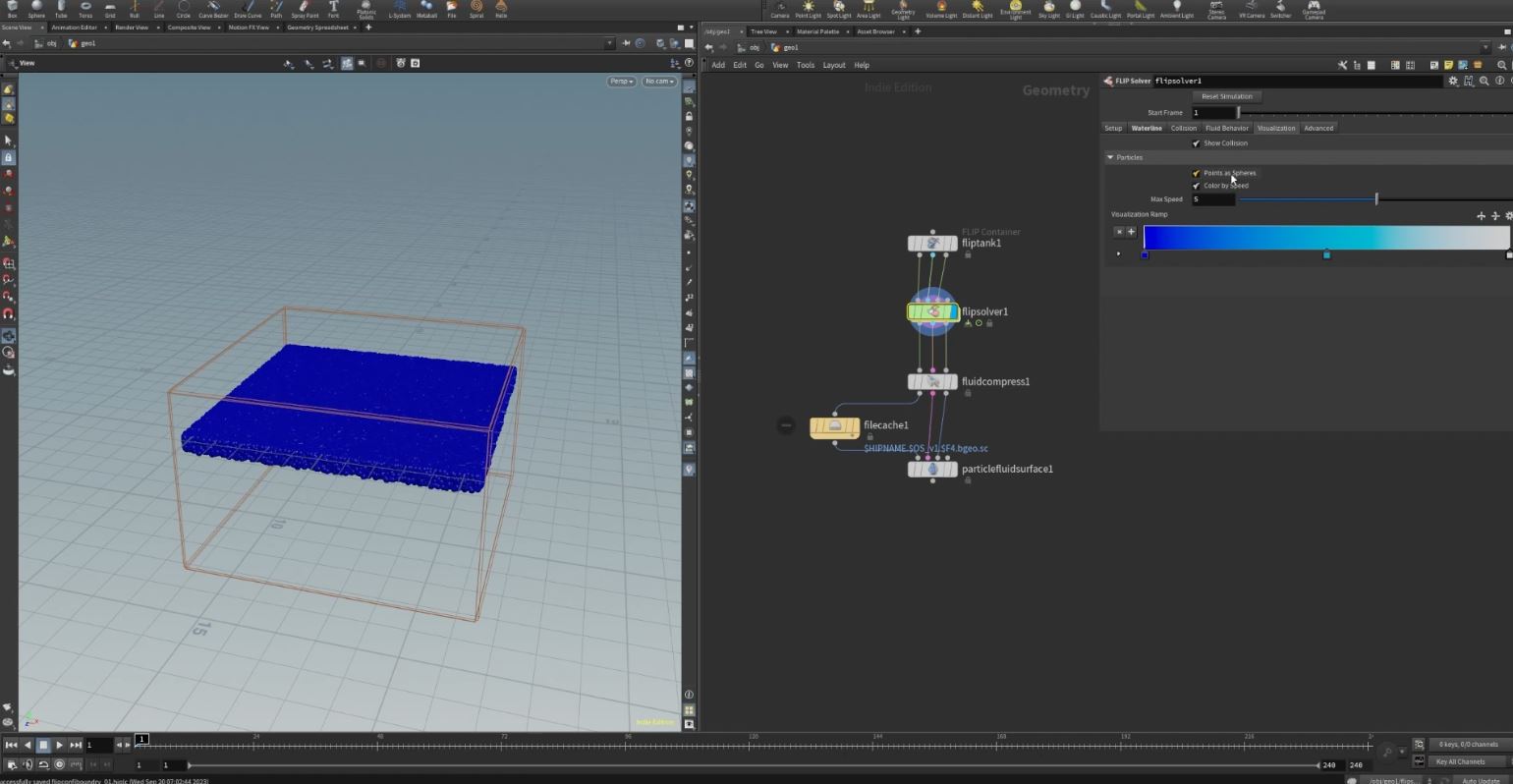The width and height of the screenshot is (1513, 784).
Task: Toggle the Color by Speed checkbox
Action: [x=1197, y=185]
